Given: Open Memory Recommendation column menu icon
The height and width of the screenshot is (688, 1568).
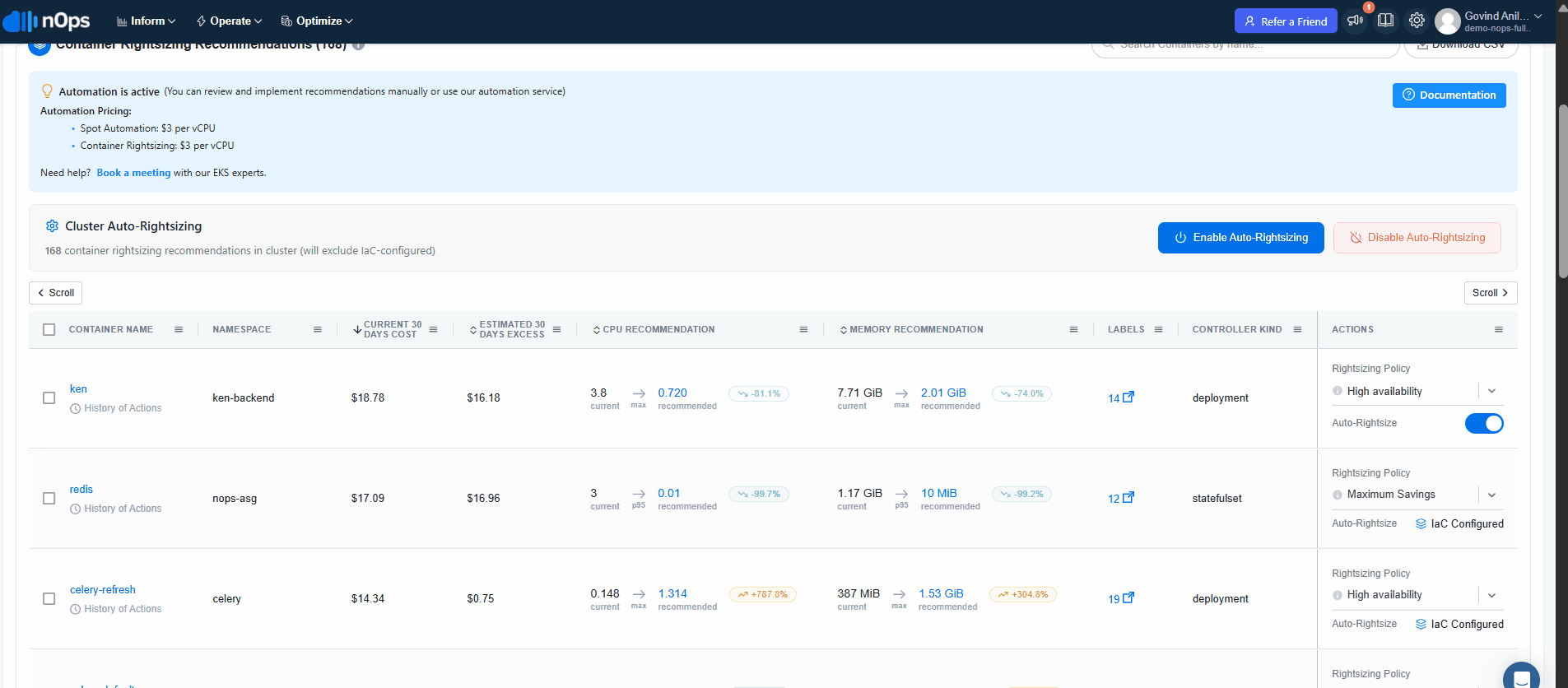Looking at the screenshot, I should tap(1074, 329).
